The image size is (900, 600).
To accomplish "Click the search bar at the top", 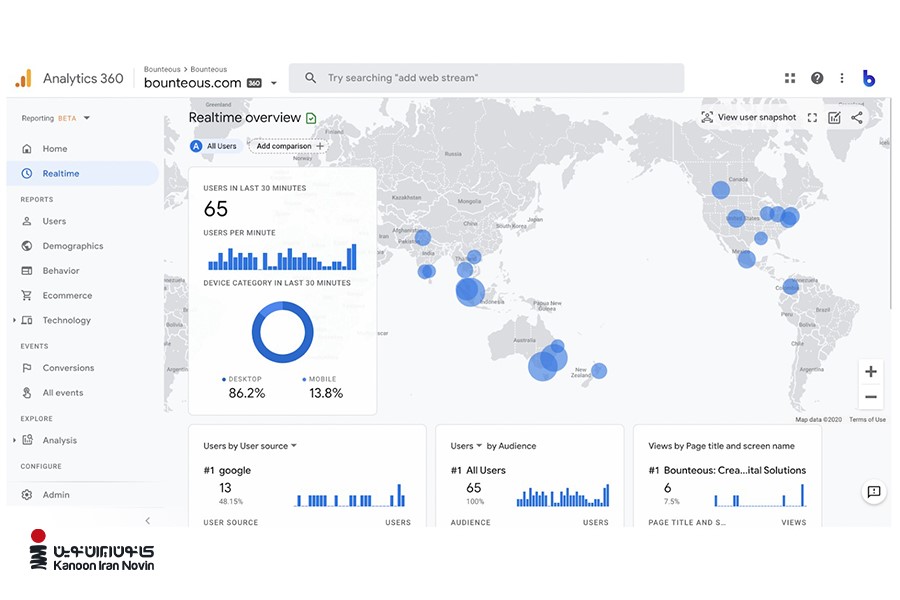I will tap(486, 78).
